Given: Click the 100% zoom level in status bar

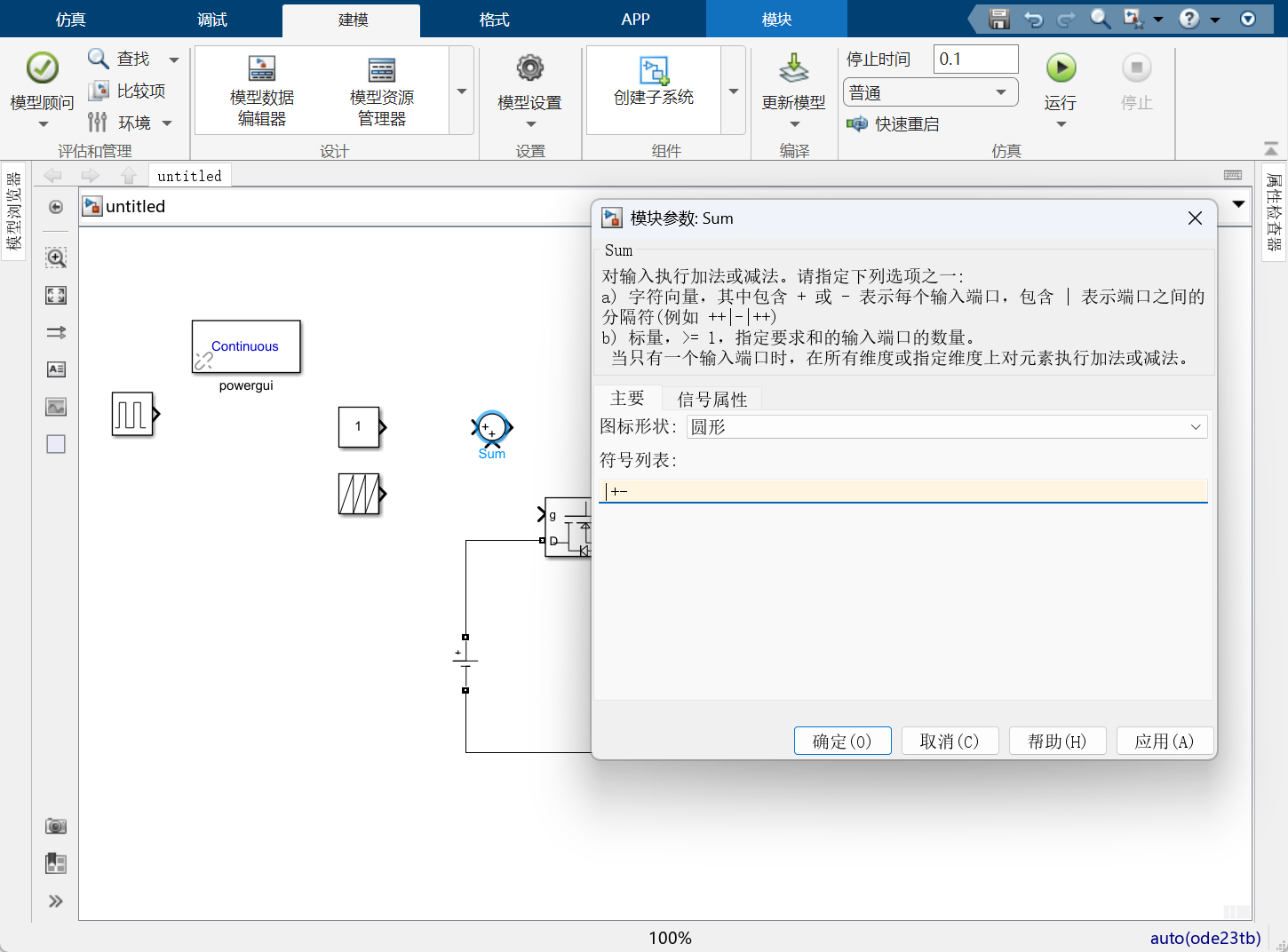Looking at the screenshot, I should coord(670,938).
